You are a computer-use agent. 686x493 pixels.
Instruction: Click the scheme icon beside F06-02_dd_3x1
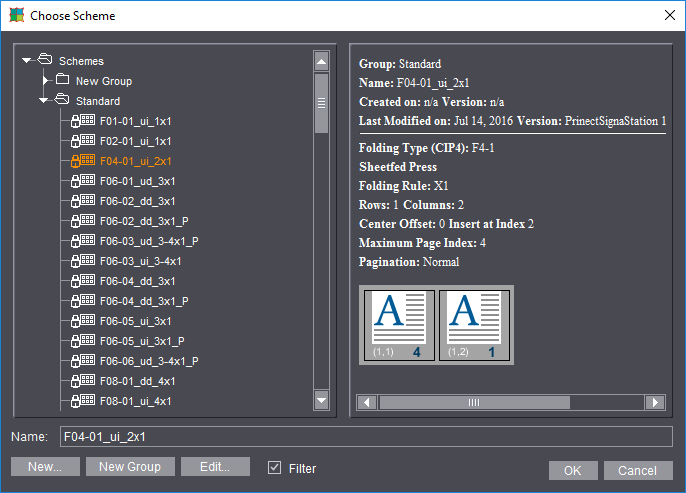pos(82,201)
